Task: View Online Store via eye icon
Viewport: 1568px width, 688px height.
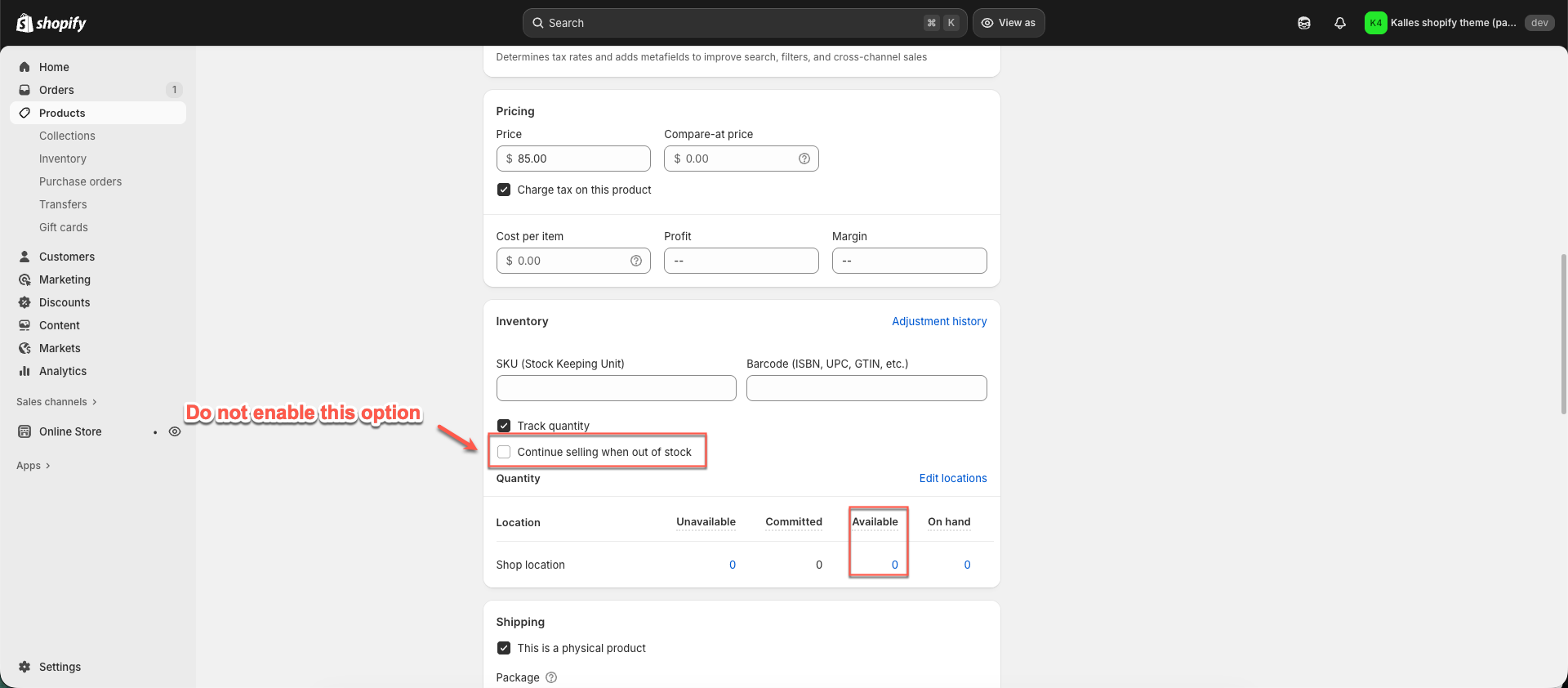Action: (175, 431)
